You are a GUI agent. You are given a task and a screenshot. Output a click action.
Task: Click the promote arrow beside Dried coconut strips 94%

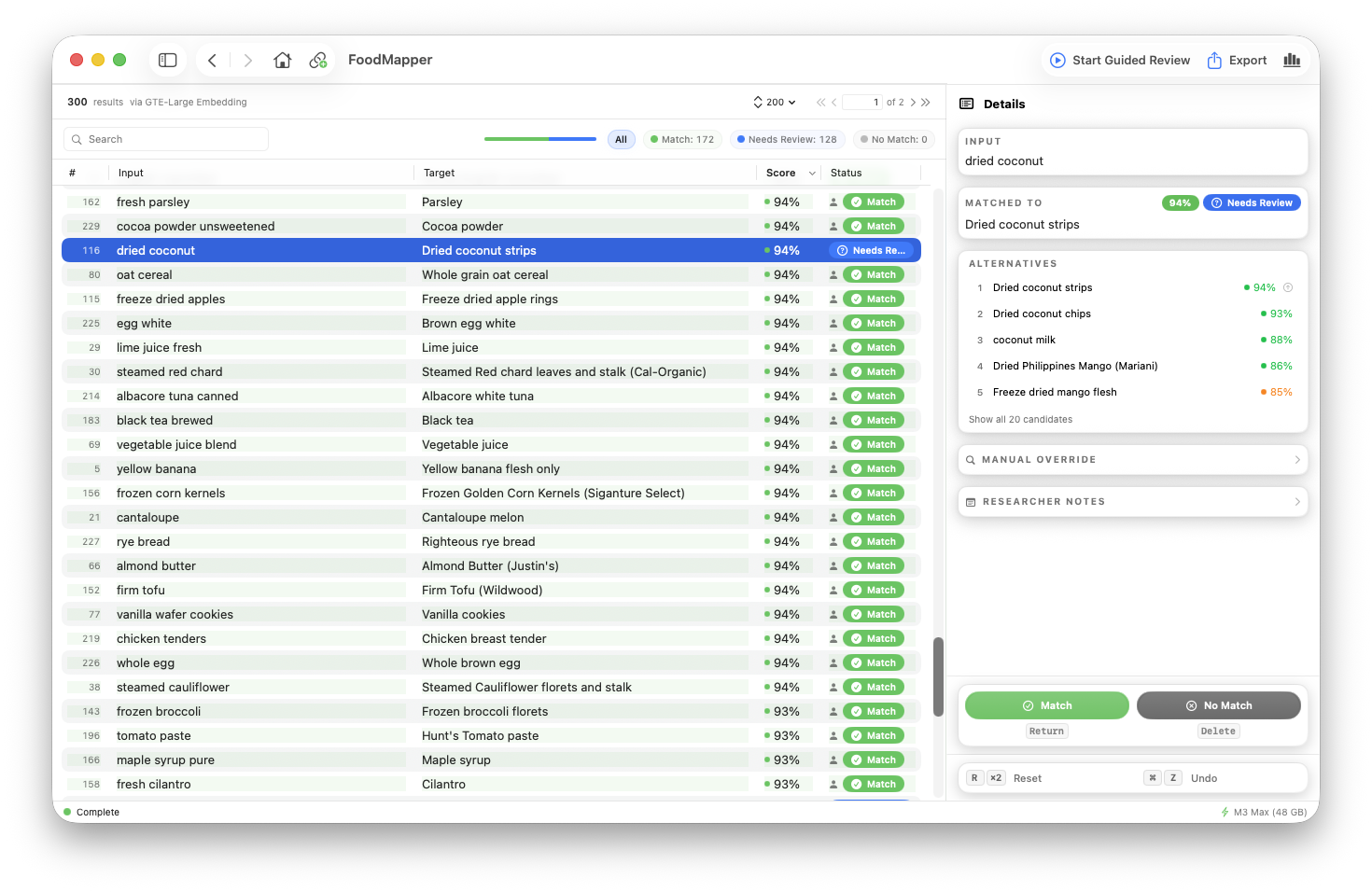(1288, 287)
